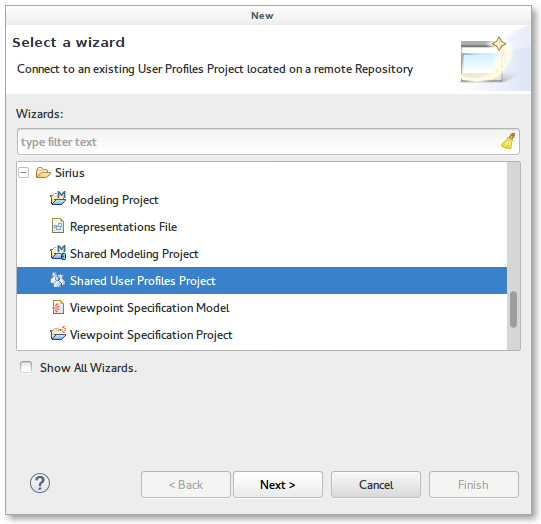Clear filter text with broom icon
541x524 pixels.
pyautogui.click(x=508, y=141)
